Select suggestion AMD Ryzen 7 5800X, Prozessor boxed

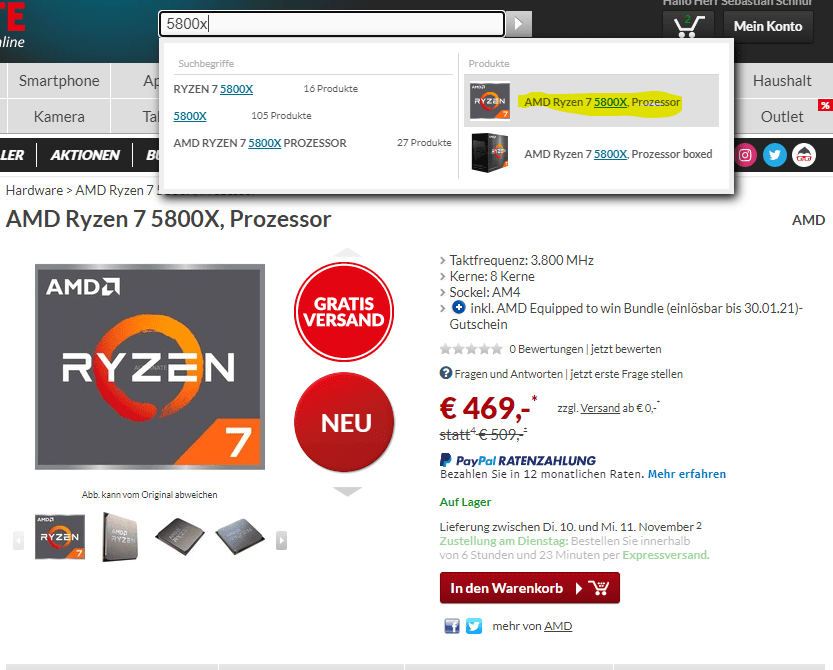(591, 154)
